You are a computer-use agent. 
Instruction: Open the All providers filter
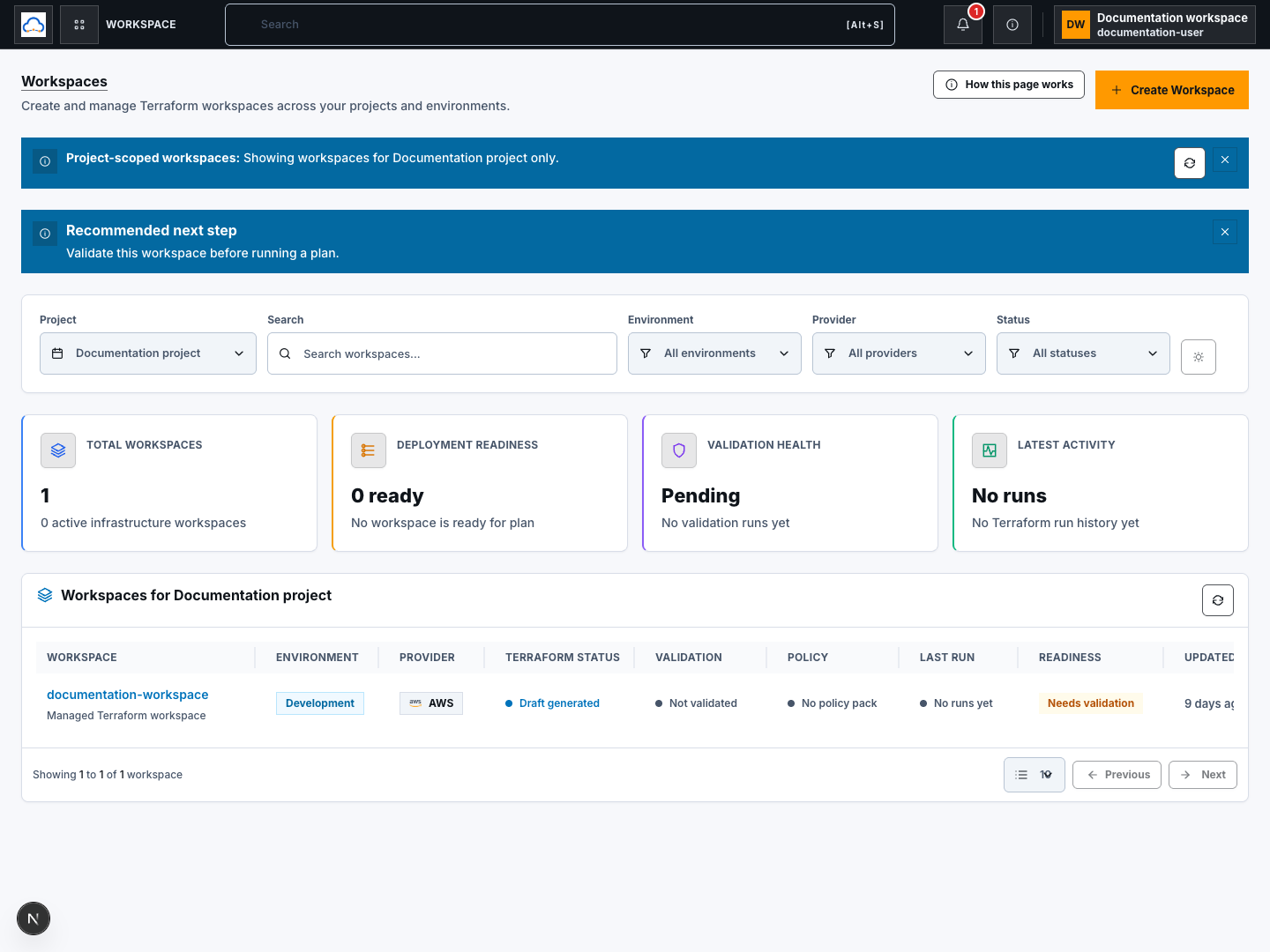point(899,353)
